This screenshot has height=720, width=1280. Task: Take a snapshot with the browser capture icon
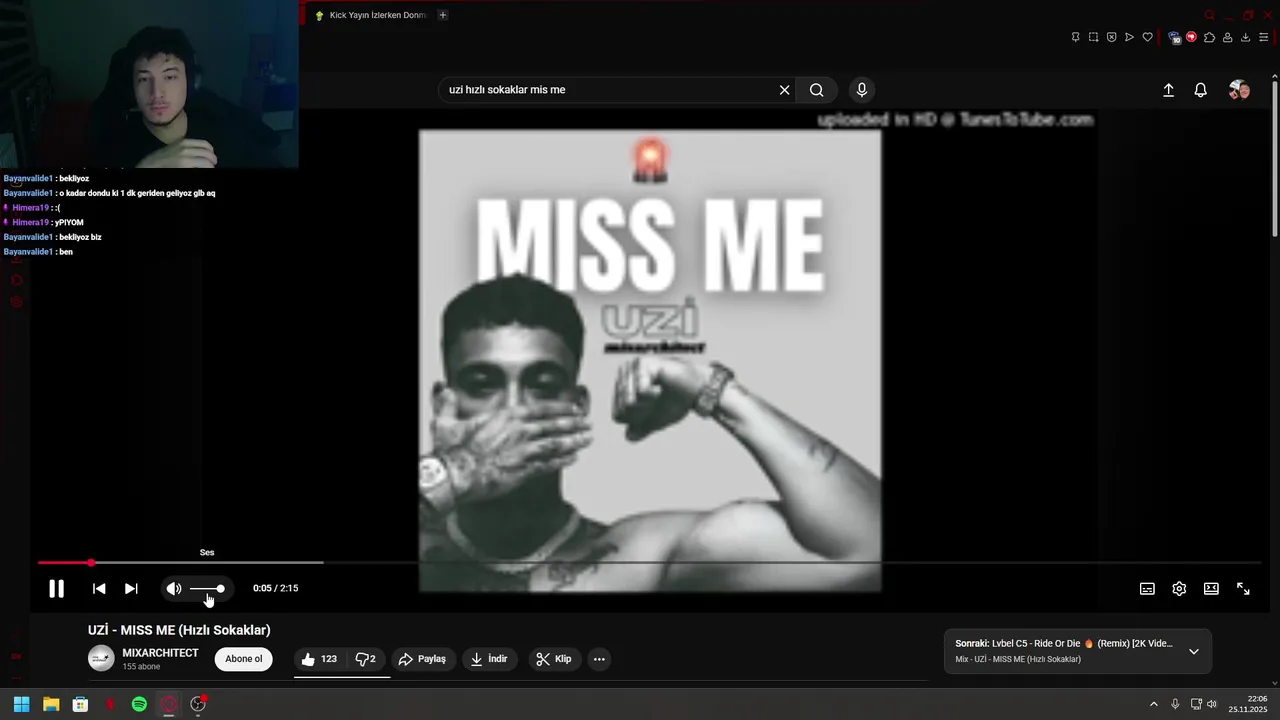tap(1093, 37)
